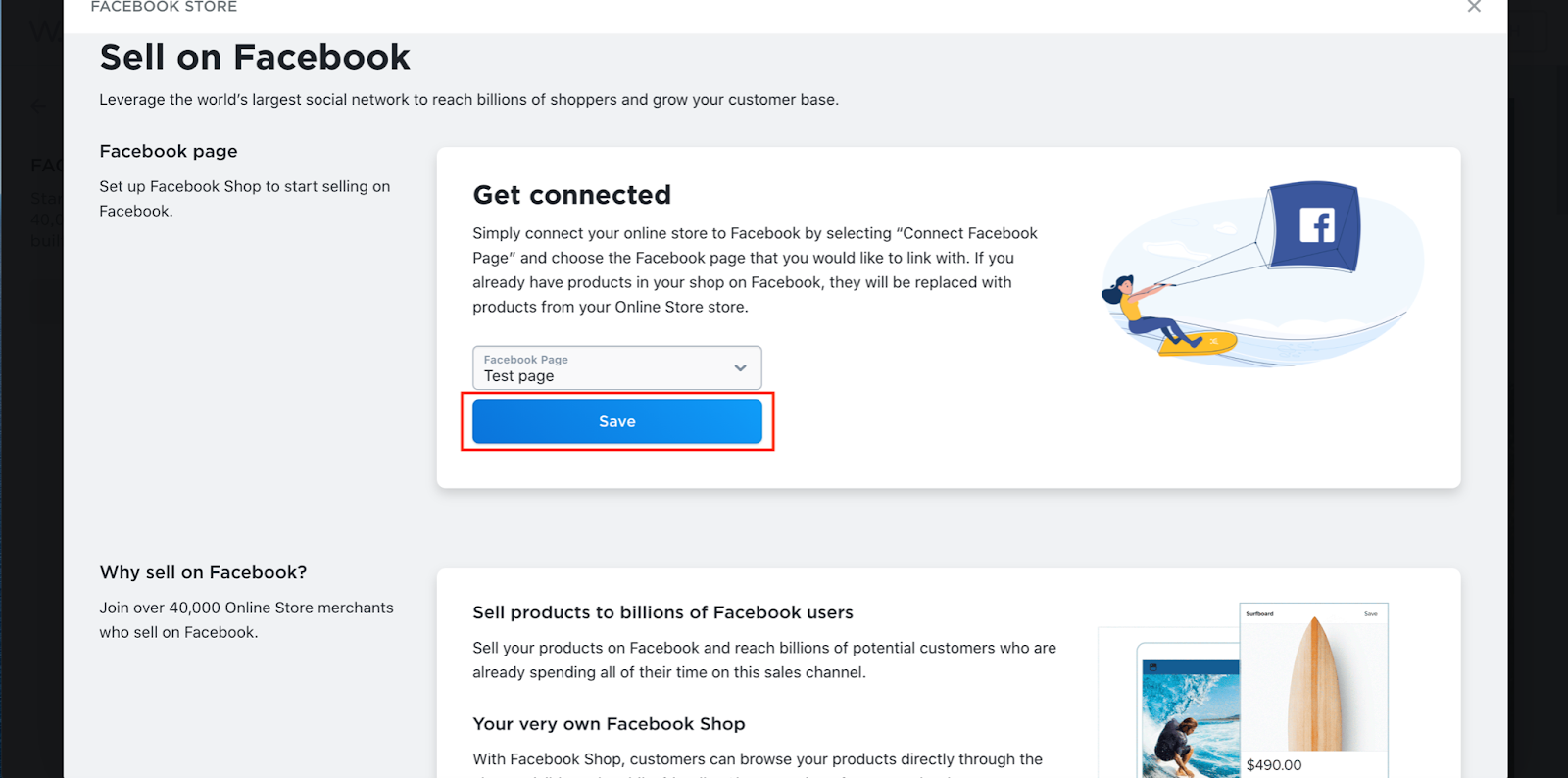
Task: Click the chevron arrow in Facebook Page selector
Action: pos(740,368)
